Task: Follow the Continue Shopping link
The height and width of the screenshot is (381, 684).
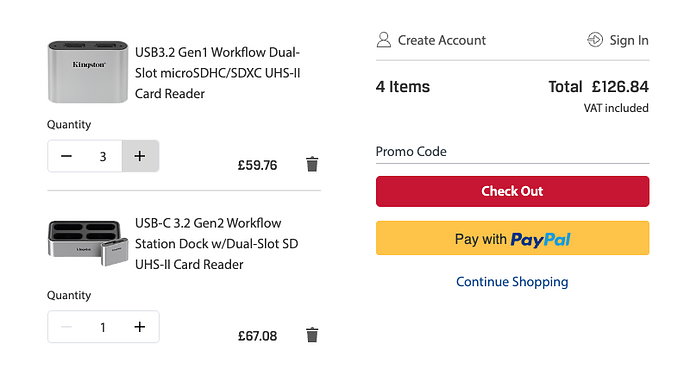Action: (x=512, y=282)
